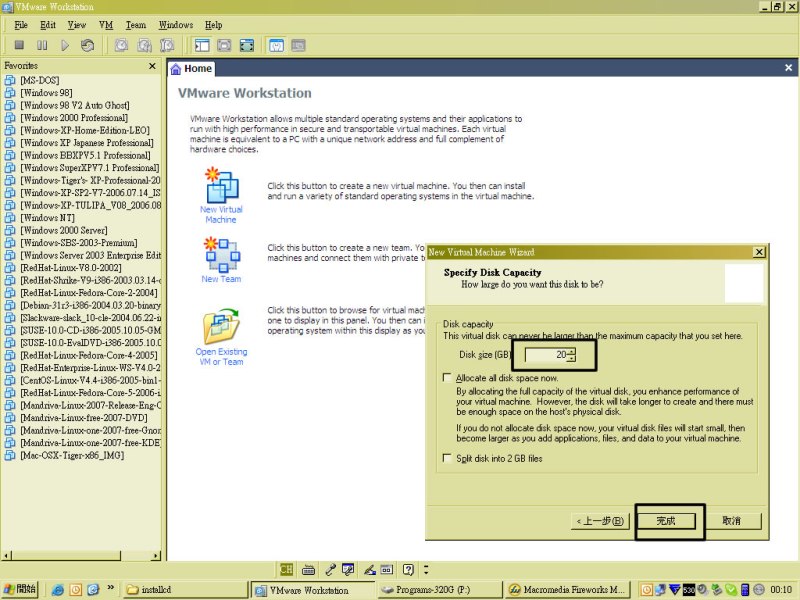Click the Open Existing VM or Team link text

pyautogui.click(x=221, y=357)
